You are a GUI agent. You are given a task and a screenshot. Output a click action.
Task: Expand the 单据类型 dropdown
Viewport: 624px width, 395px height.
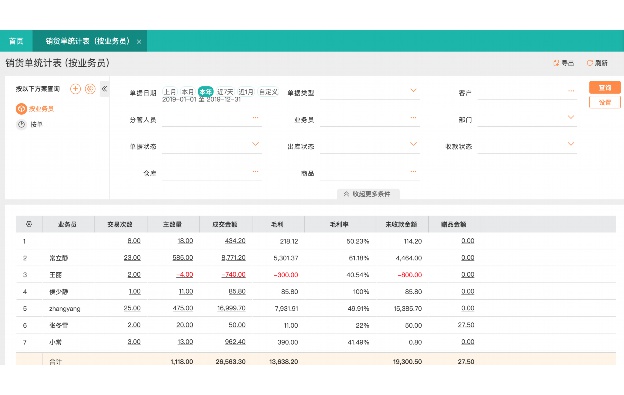pyautogui.click(x=413, y=91)
